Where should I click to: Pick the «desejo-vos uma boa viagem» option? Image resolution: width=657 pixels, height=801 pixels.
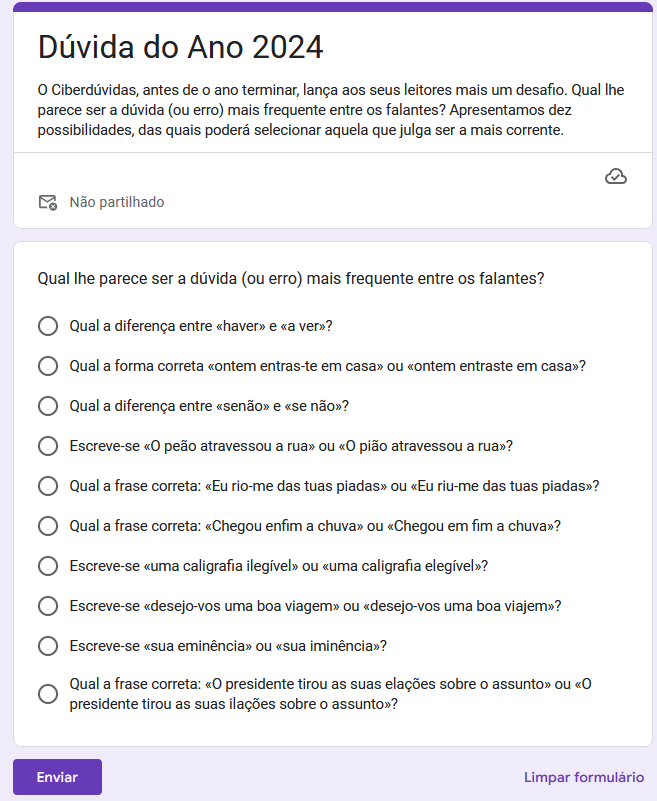(47, 606)
